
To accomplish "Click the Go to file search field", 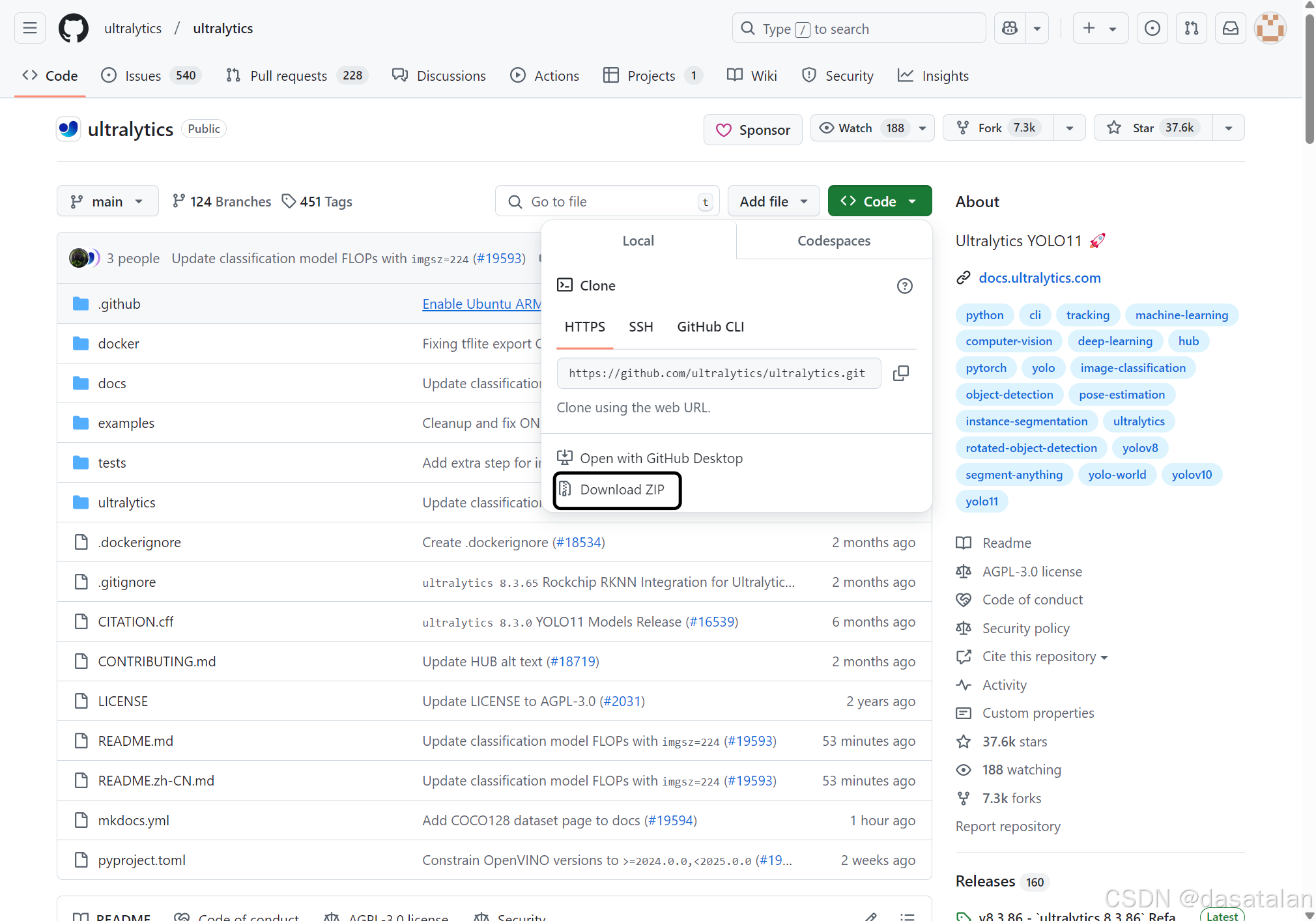I will click(x=606, y=201).
